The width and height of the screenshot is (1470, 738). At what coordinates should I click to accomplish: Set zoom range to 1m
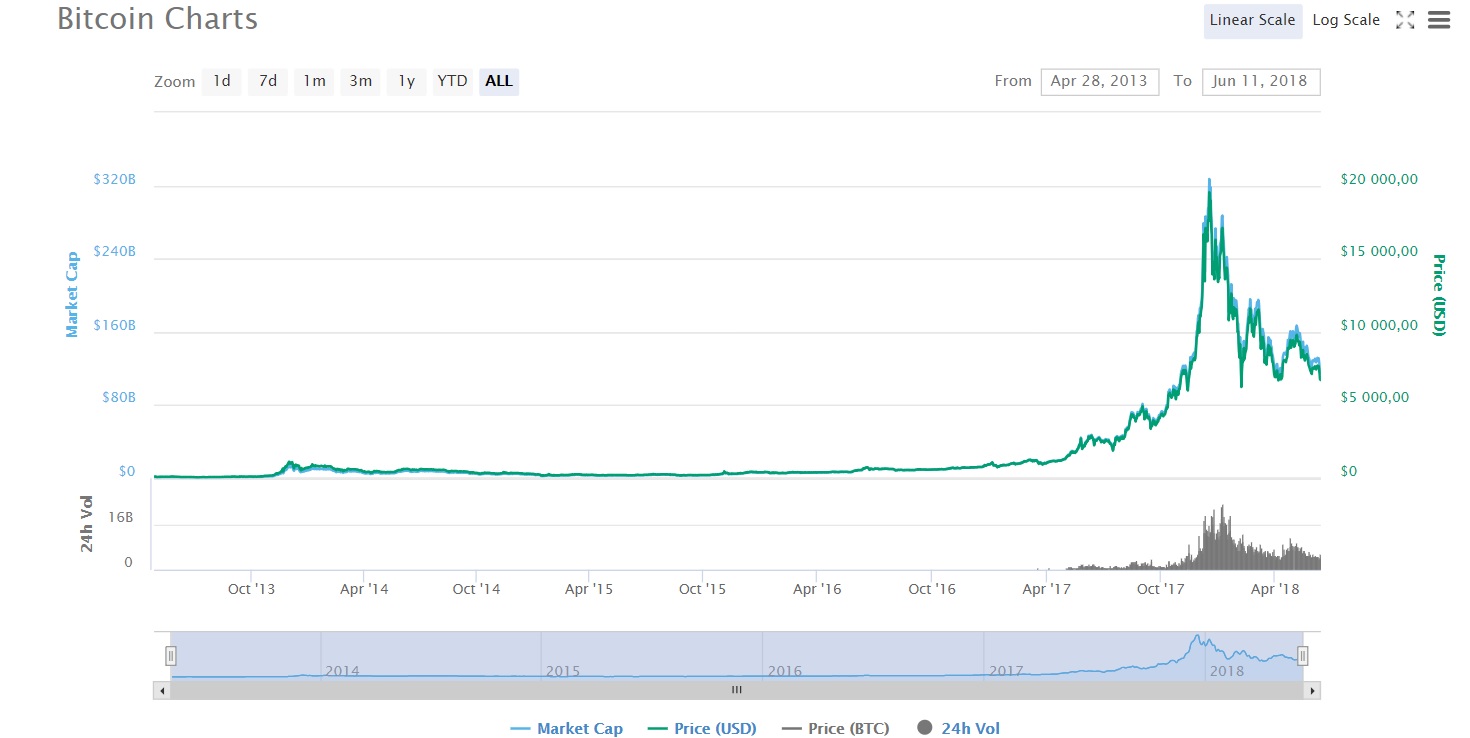(x=314, y=81)
